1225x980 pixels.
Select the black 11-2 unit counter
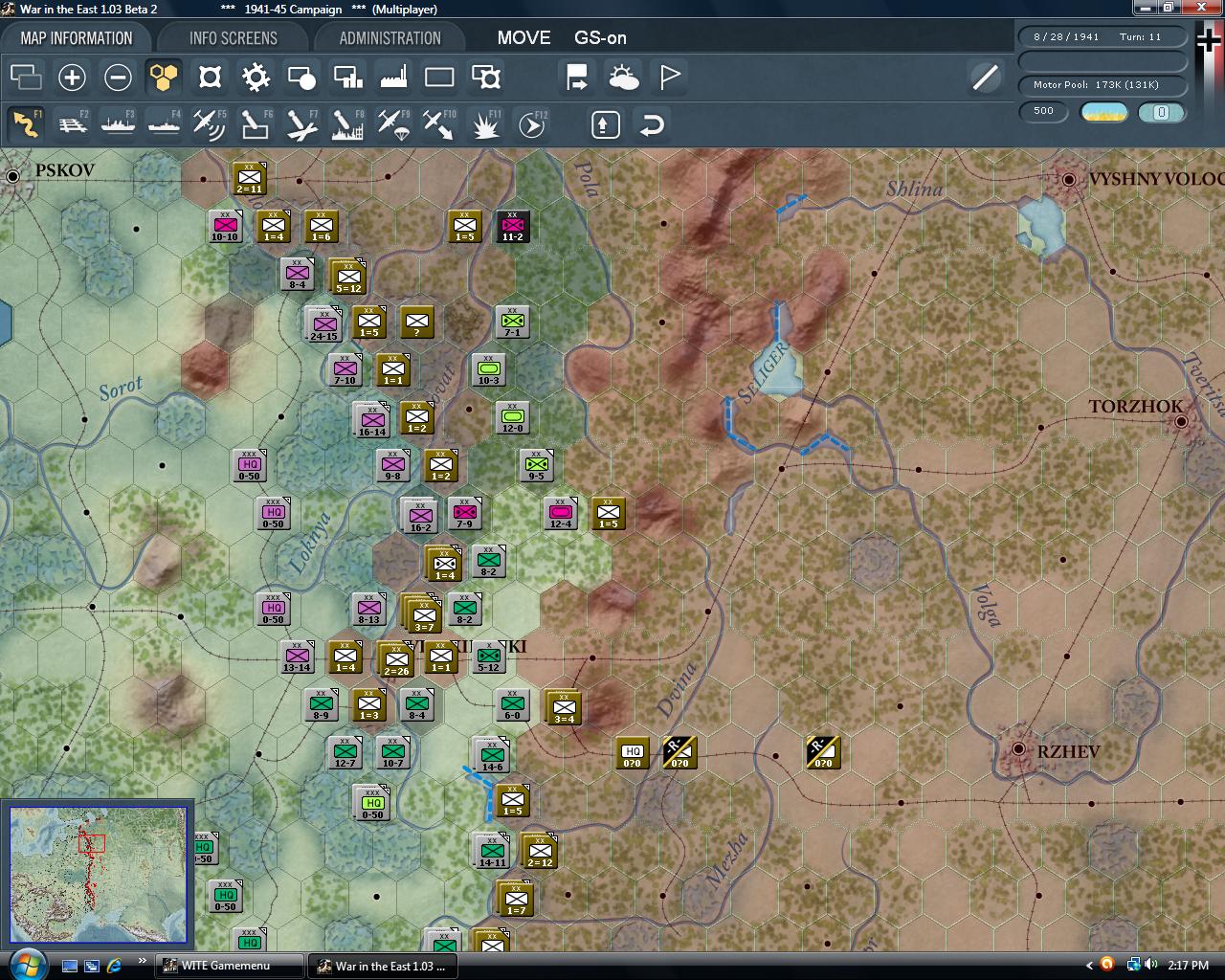coord(512,227)
